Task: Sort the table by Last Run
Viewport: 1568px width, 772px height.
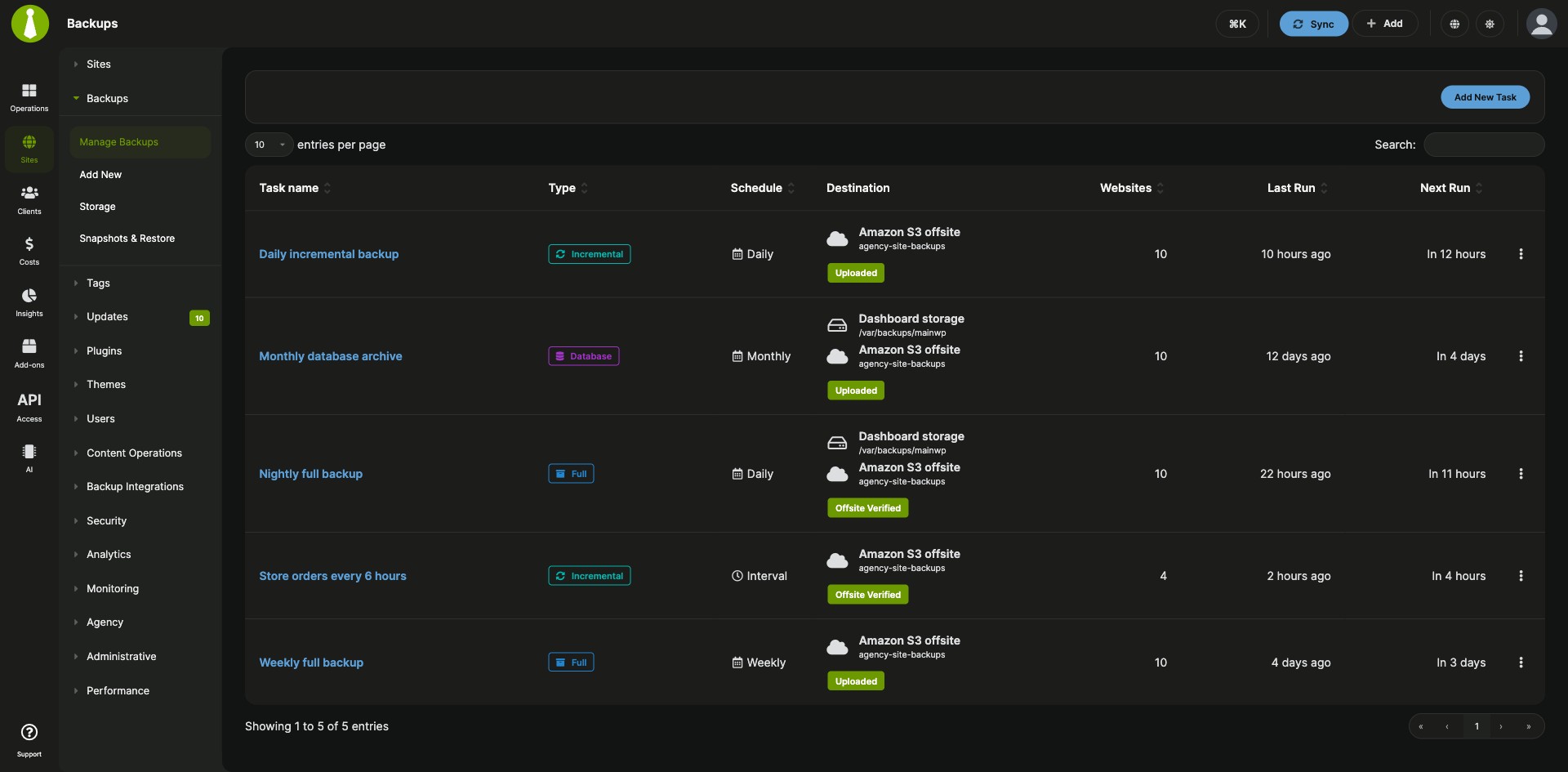Action: click(x=1297, y=188)
